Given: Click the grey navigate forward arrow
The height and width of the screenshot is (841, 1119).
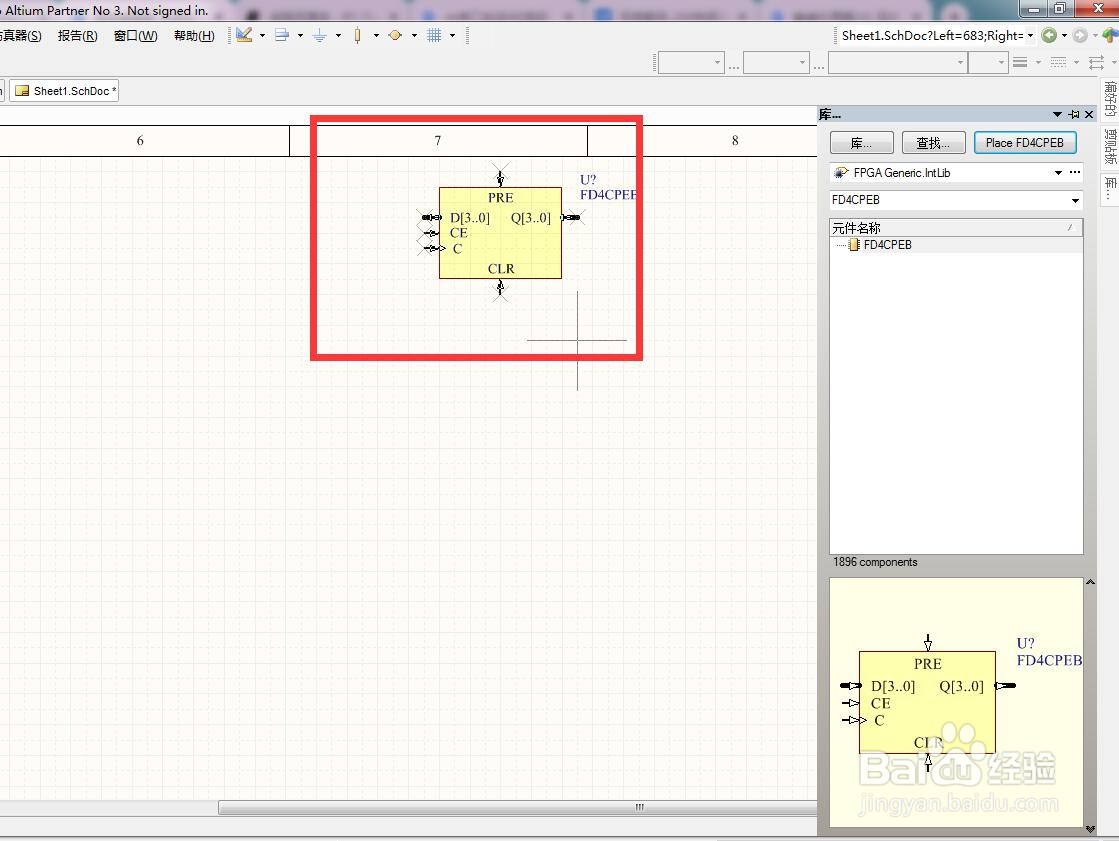Looking at the screenshot, I should (x=1080, y=35).
